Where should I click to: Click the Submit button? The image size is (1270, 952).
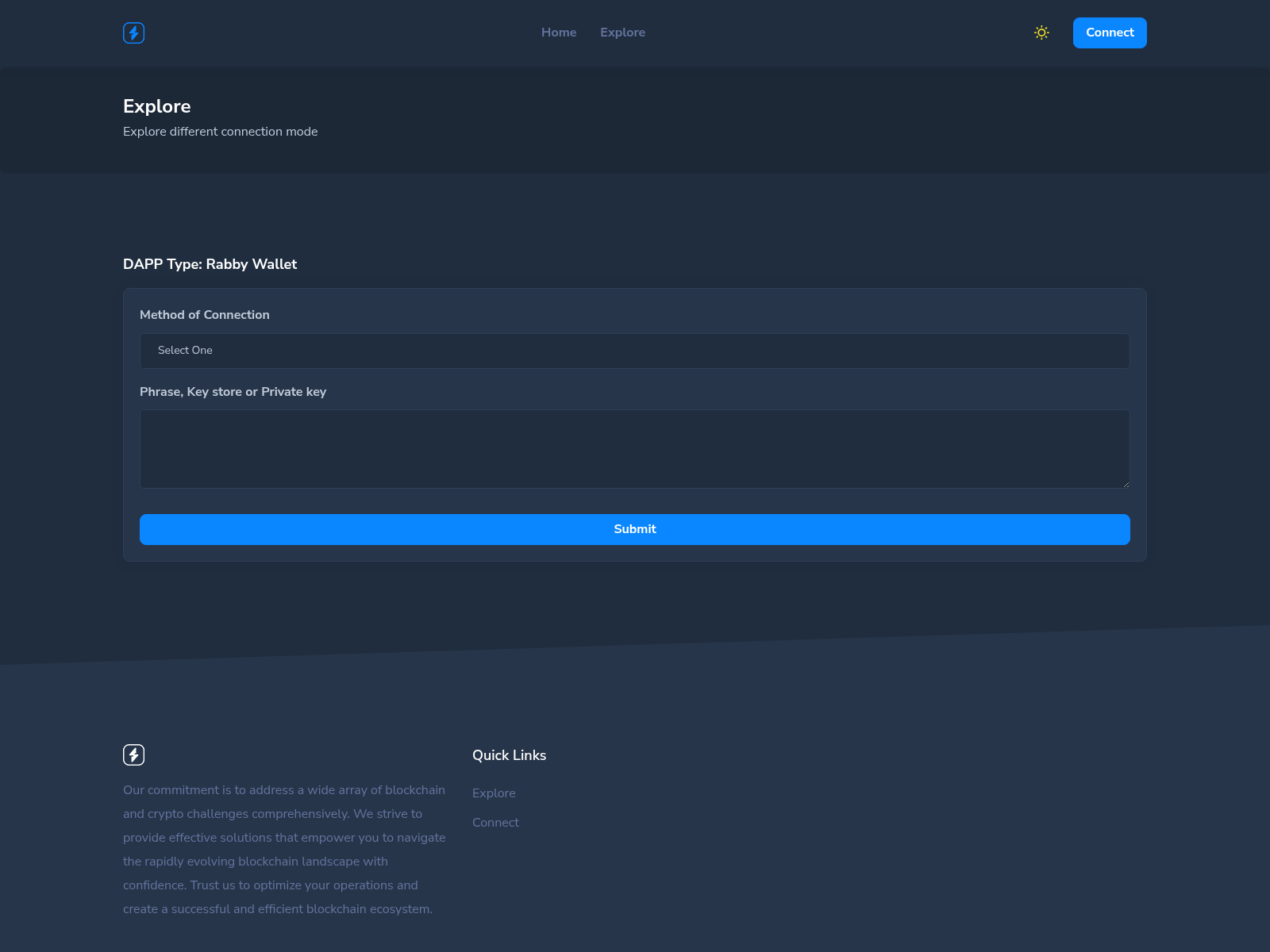[635, 529]
